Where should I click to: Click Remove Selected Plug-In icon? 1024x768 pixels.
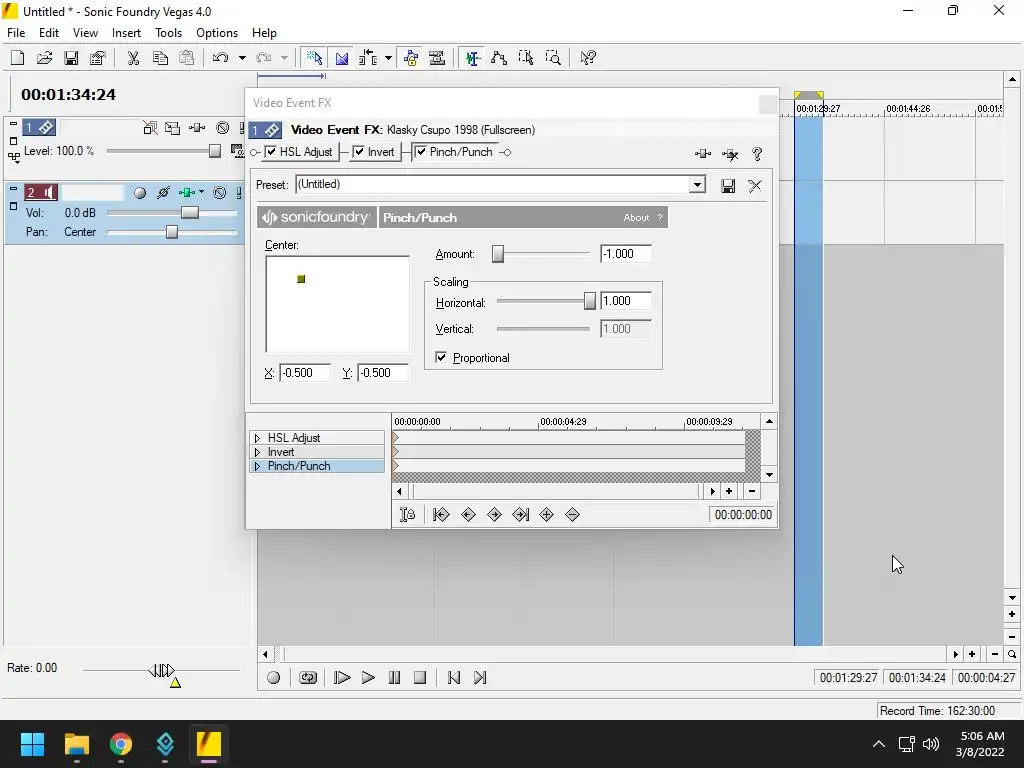(x=730, y=154)
